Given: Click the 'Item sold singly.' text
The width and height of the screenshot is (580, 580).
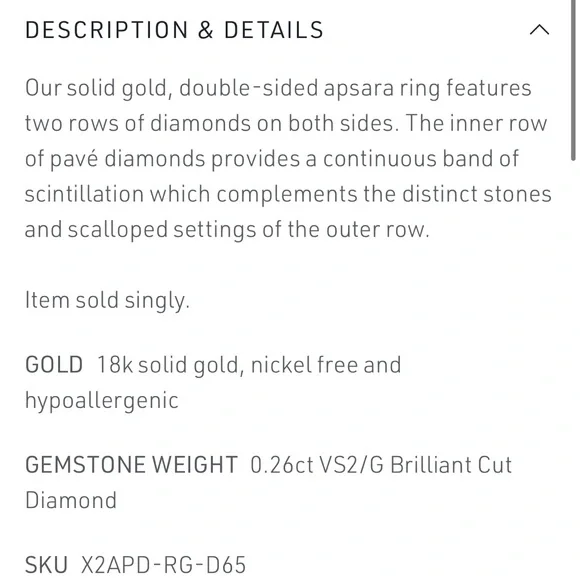Looking at the screenshot, I should pos(107,300).
